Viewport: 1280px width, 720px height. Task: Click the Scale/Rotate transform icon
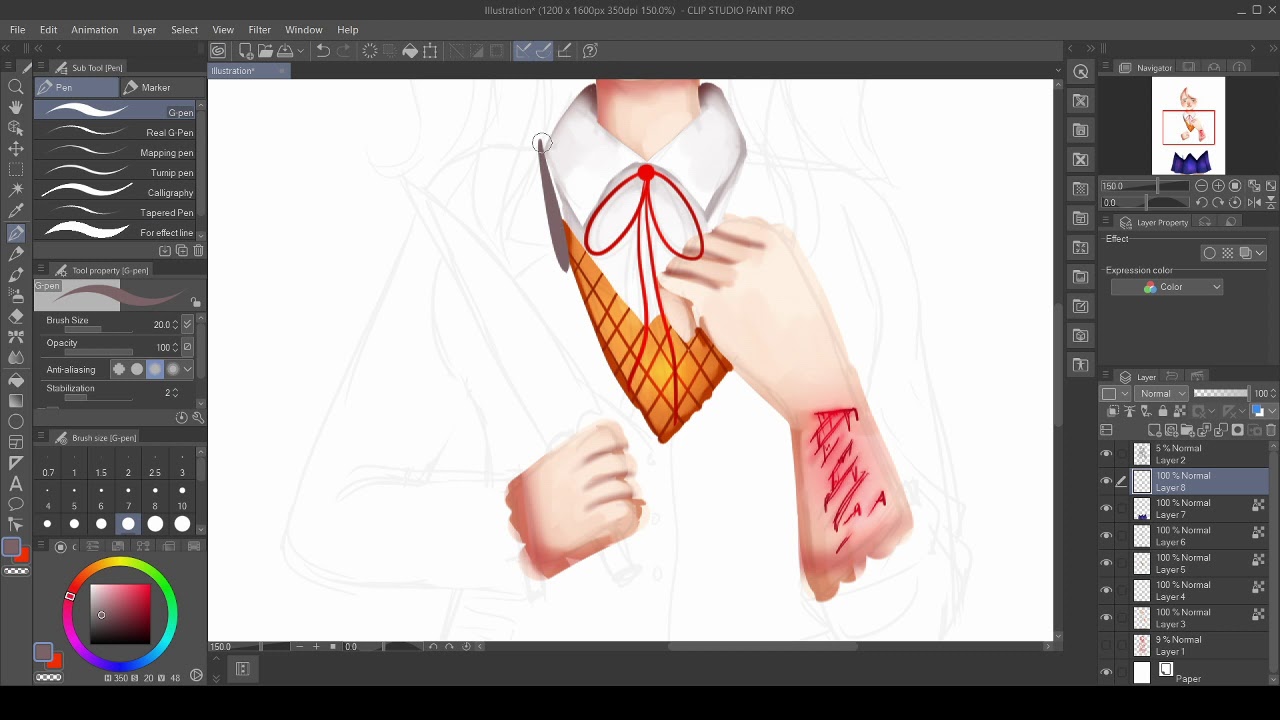pyautogui.click(x=430, y=50)
